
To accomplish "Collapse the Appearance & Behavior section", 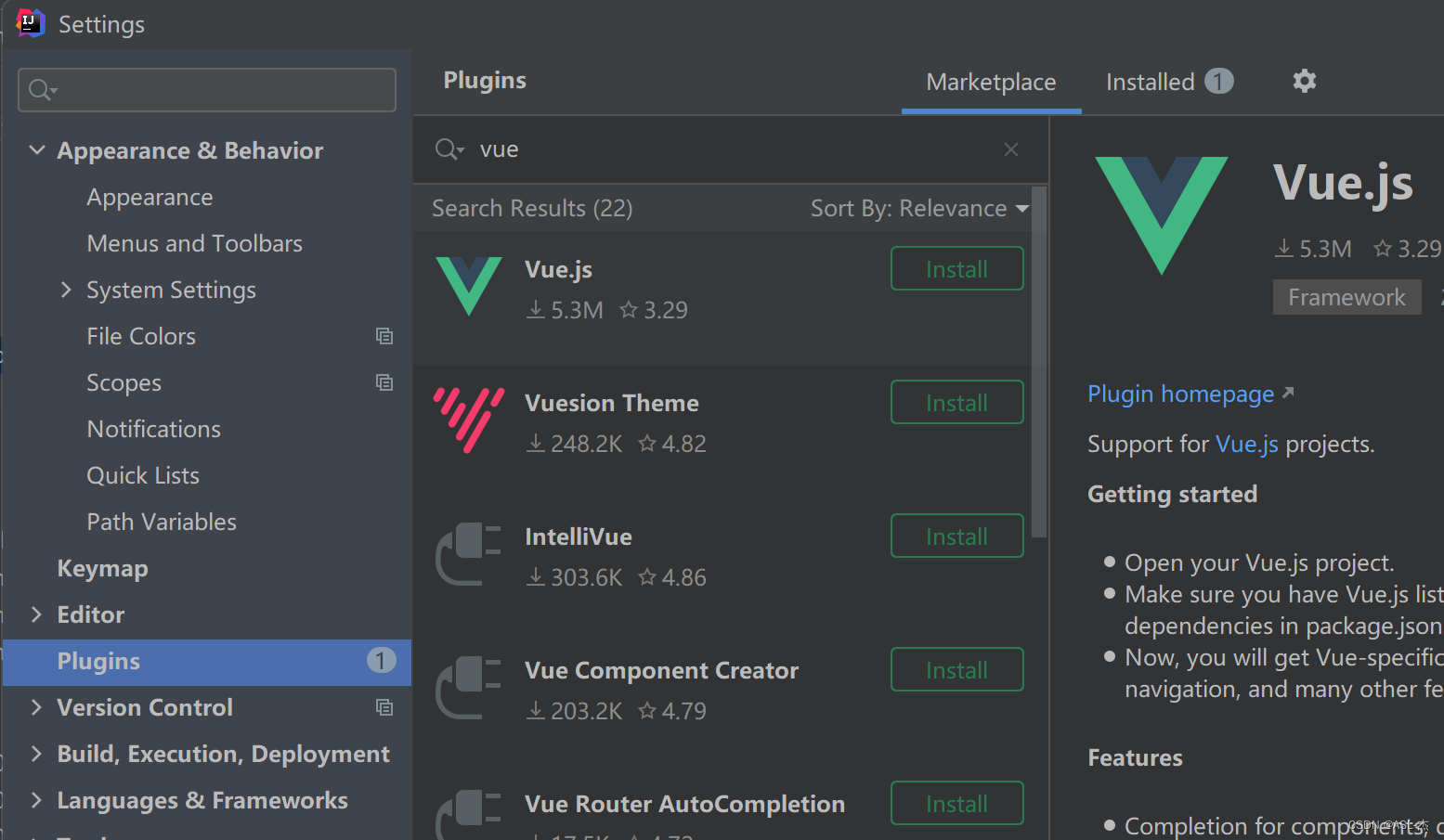I will coord(37,149).
